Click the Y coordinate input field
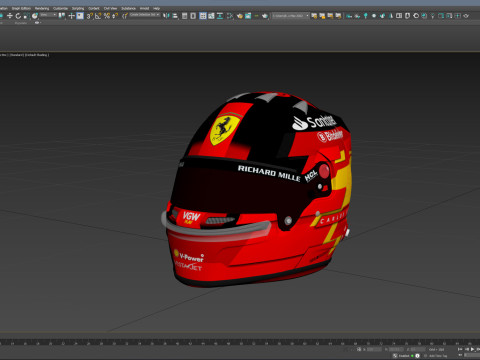 point(396,349)
